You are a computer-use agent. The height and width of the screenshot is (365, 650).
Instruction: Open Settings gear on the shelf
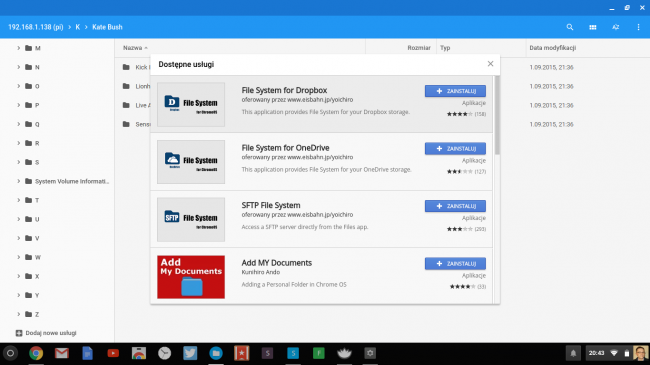370,353
